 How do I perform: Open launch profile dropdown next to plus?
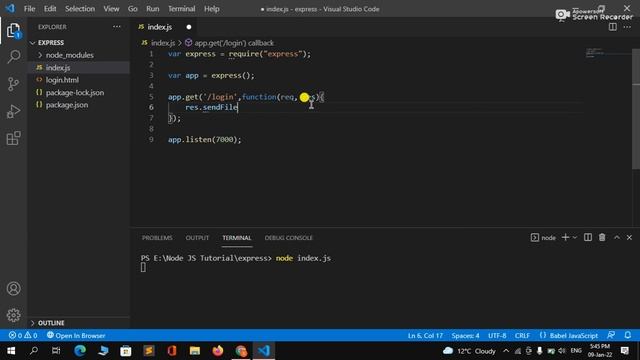(575, 238)
